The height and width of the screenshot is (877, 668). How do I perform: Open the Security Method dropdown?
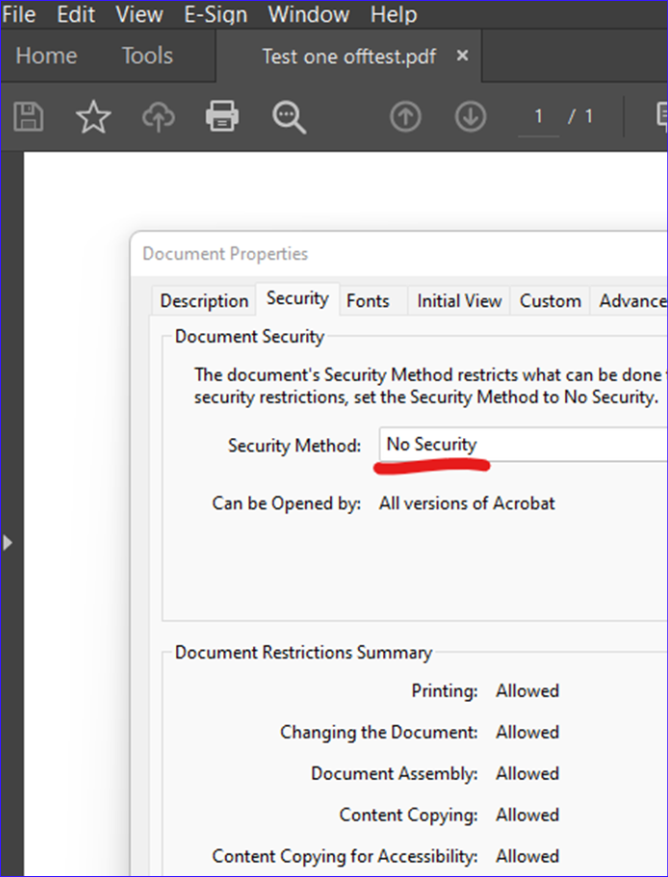523,444
